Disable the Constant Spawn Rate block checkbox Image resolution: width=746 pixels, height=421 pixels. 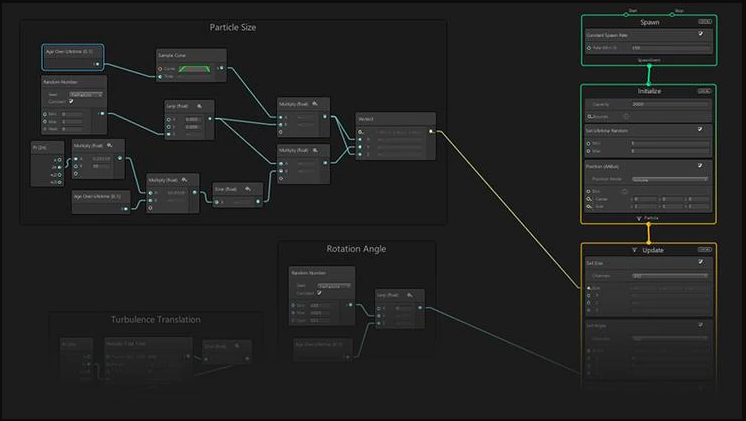700,34
